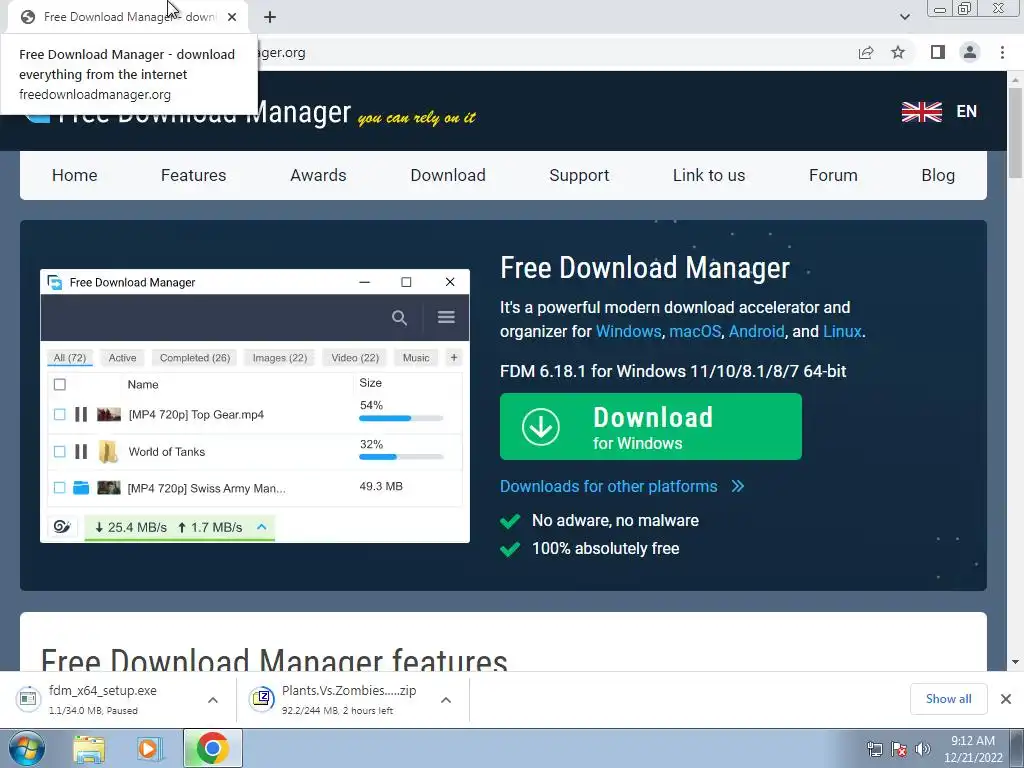Go to Home in site navigation
Screen dimensions: 1024x768
tap(74, 175)
